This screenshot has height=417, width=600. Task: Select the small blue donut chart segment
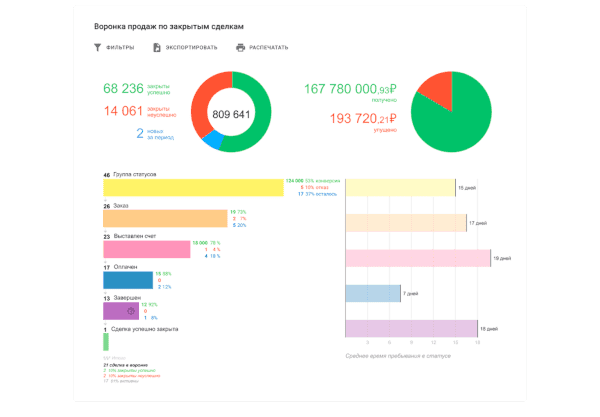point(211,139)
